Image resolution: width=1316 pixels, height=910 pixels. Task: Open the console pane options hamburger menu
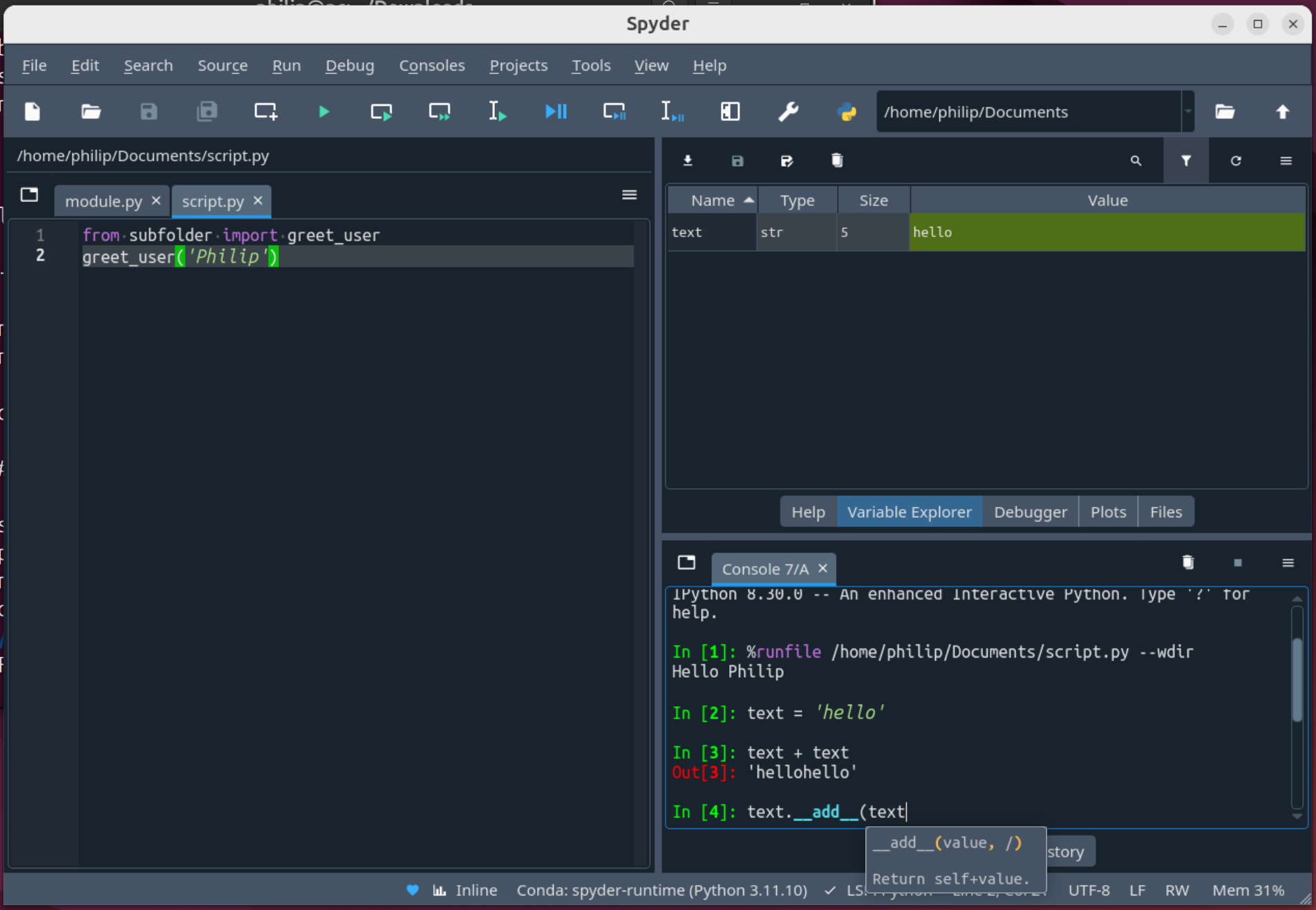[1288, 563]
